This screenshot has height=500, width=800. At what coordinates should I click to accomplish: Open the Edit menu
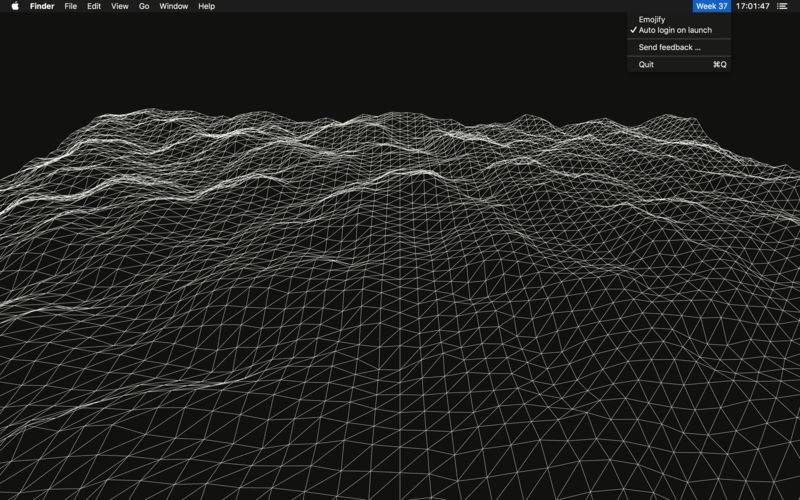94,6
